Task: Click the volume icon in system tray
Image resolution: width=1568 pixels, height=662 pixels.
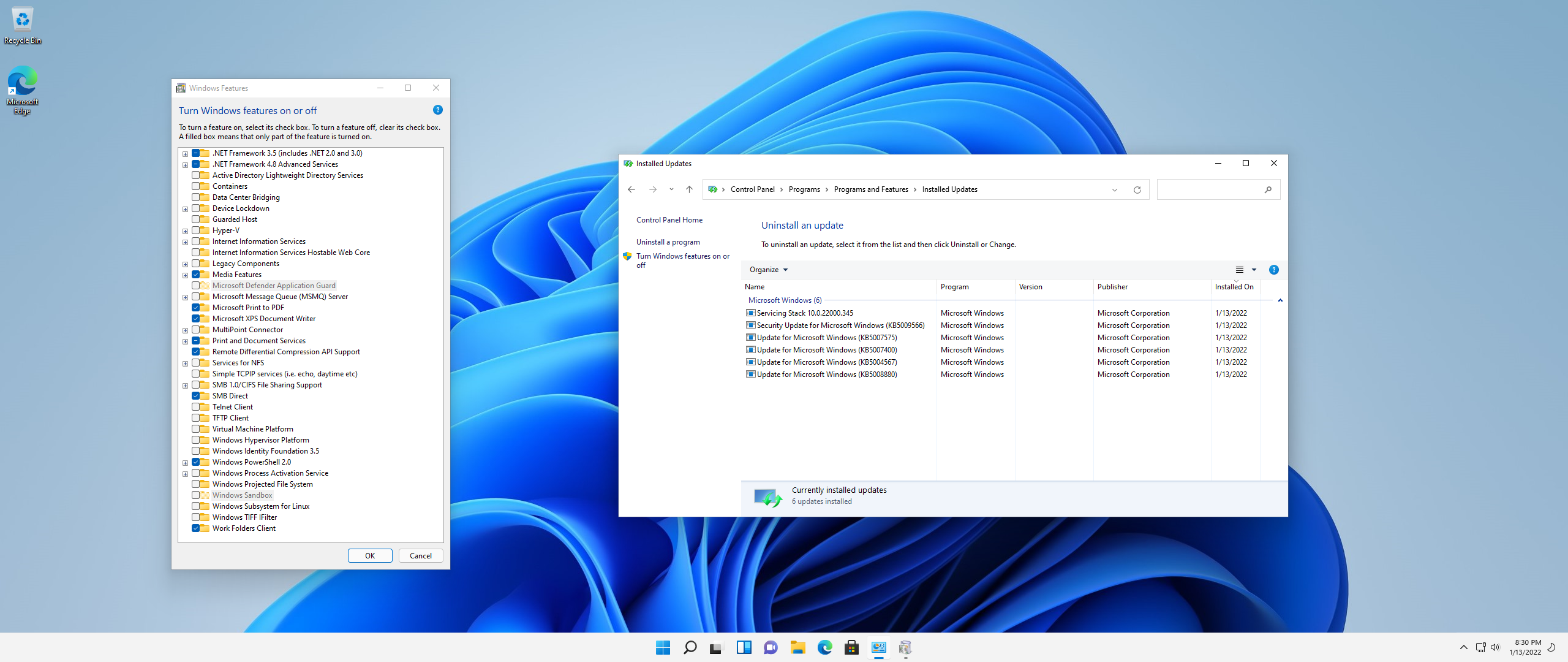Action: (1495, 647)
